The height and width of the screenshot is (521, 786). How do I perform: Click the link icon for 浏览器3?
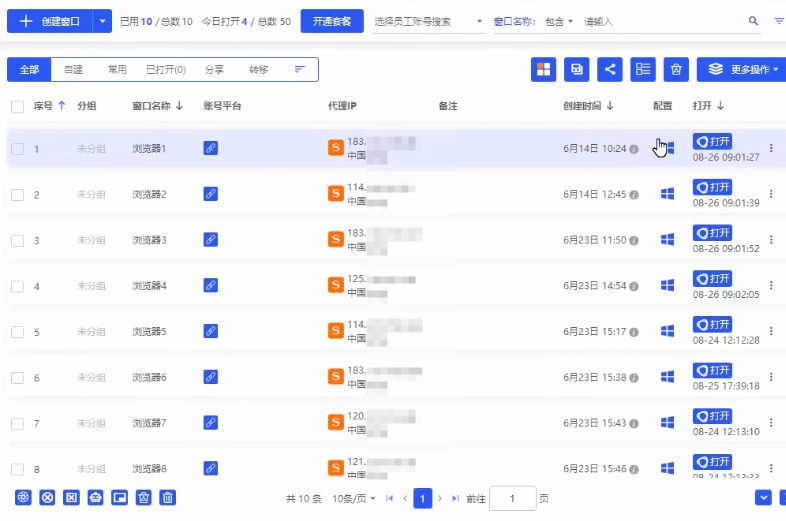[x=210, y=240]
